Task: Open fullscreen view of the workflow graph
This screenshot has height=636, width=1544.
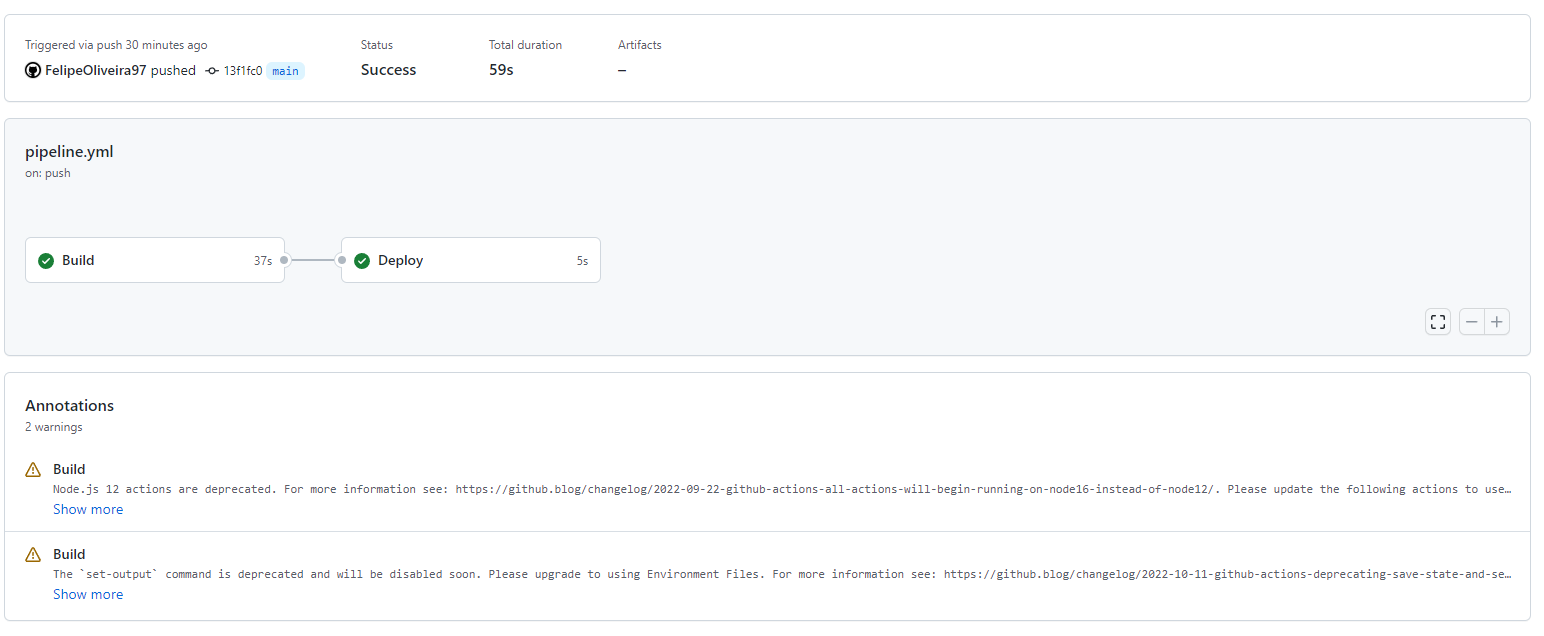Action: [1437, 321]
